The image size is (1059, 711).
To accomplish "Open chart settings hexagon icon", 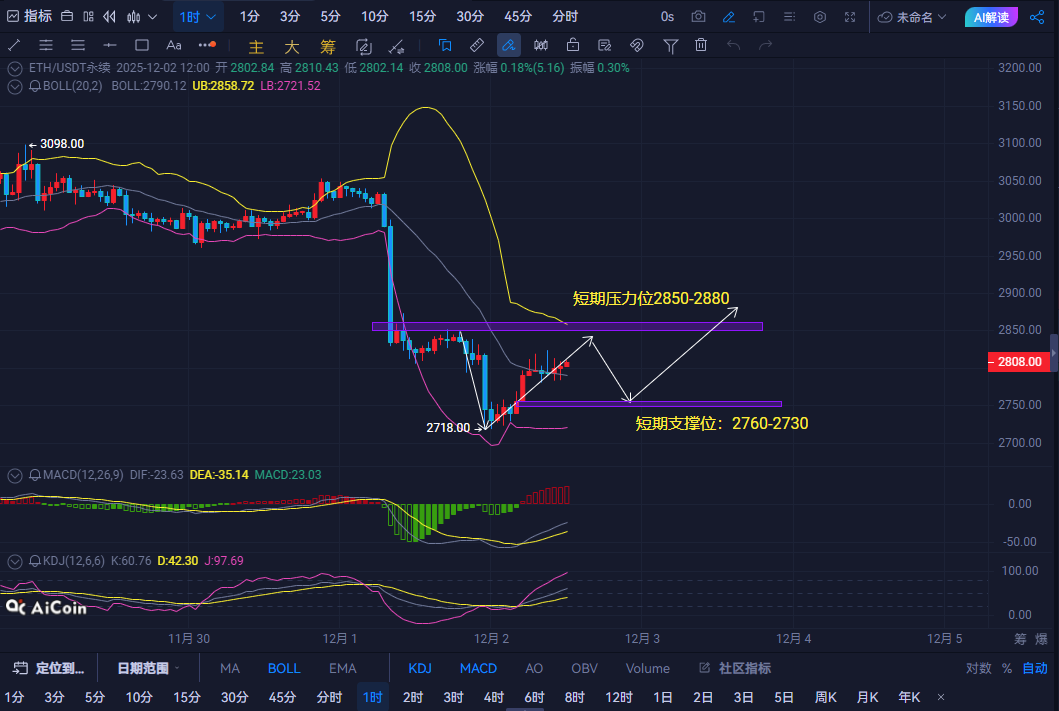I will tap(820, 17).
